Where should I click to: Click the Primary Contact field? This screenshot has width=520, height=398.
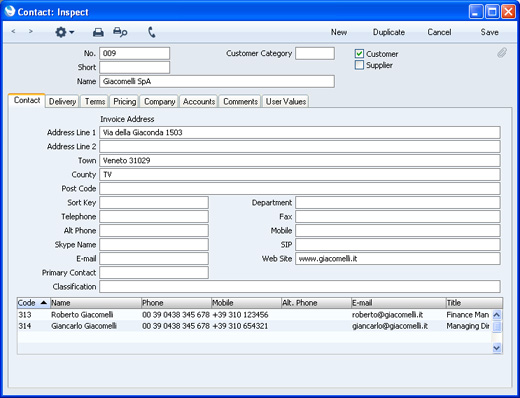coord(154,272)
